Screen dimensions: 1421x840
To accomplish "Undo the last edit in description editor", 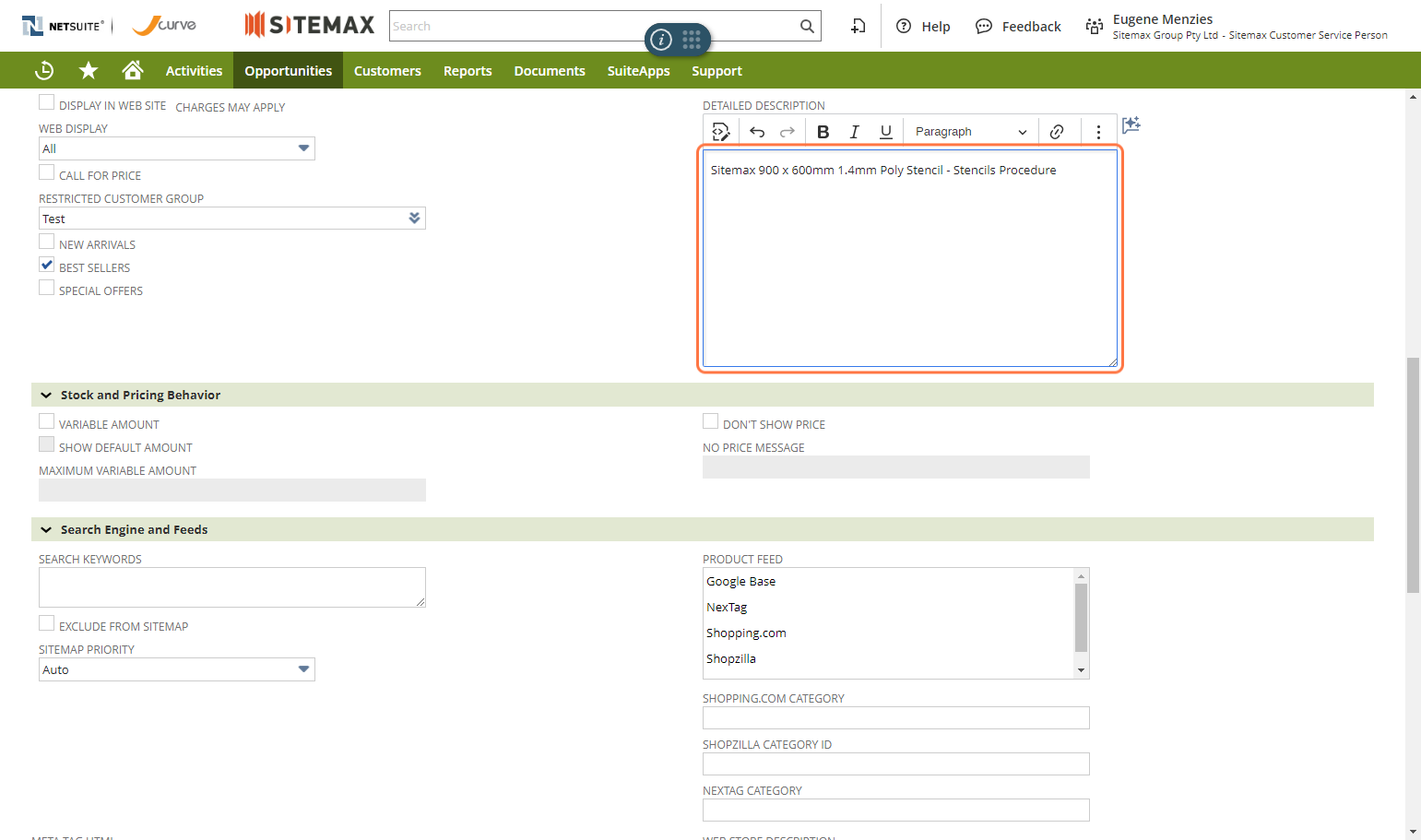I will pyautogui.click(x=757, y=132).
